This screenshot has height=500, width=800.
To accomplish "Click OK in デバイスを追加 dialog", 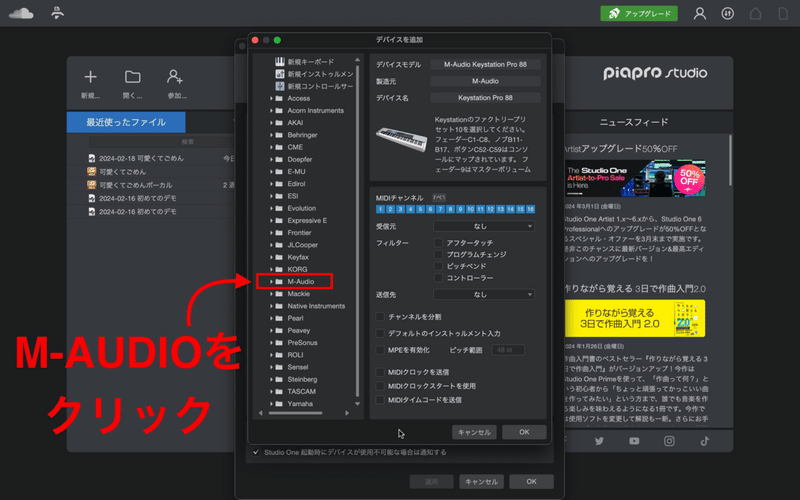I will [x=524, y=432].
